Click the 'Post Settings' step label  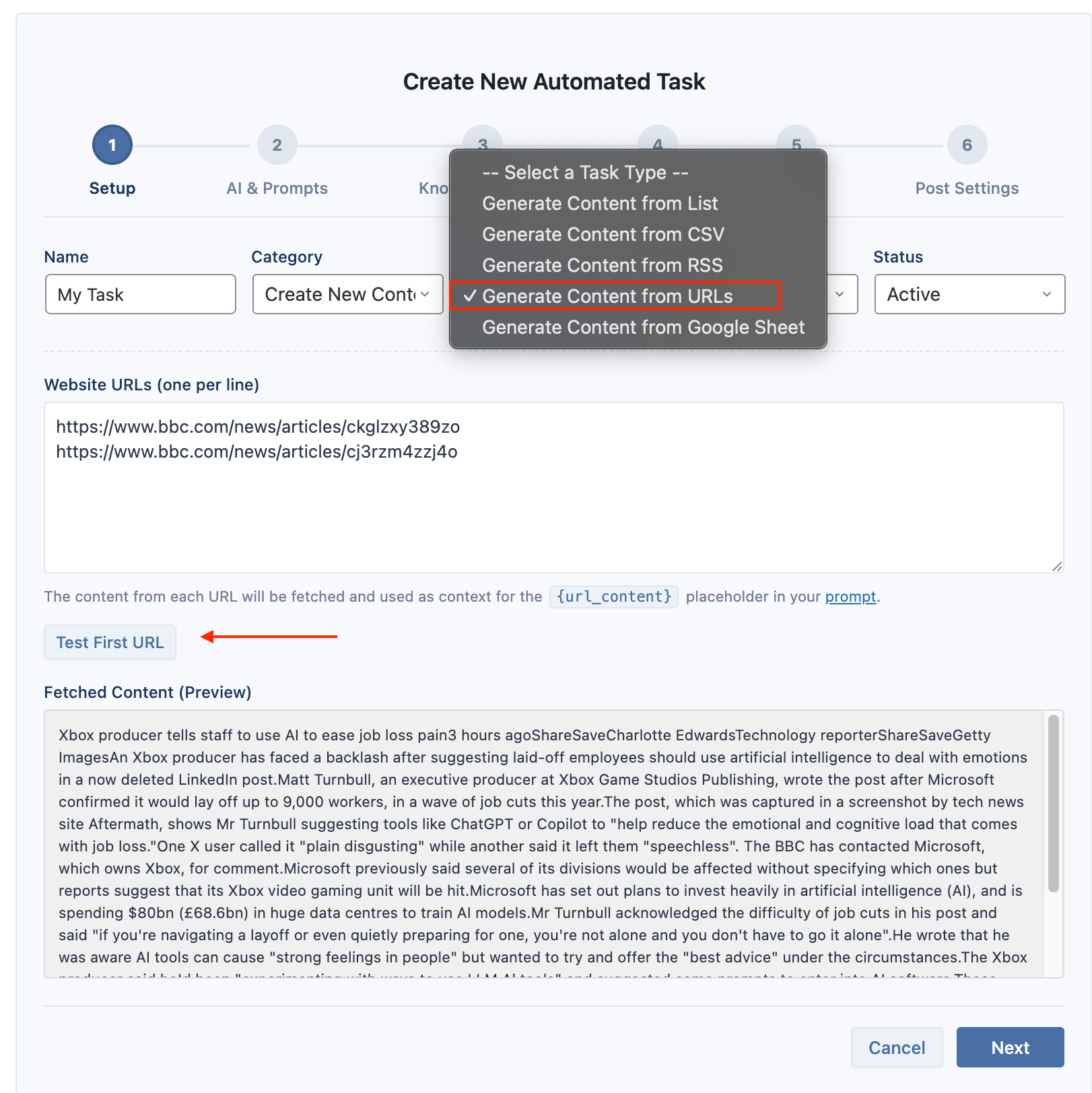point(967,188)
